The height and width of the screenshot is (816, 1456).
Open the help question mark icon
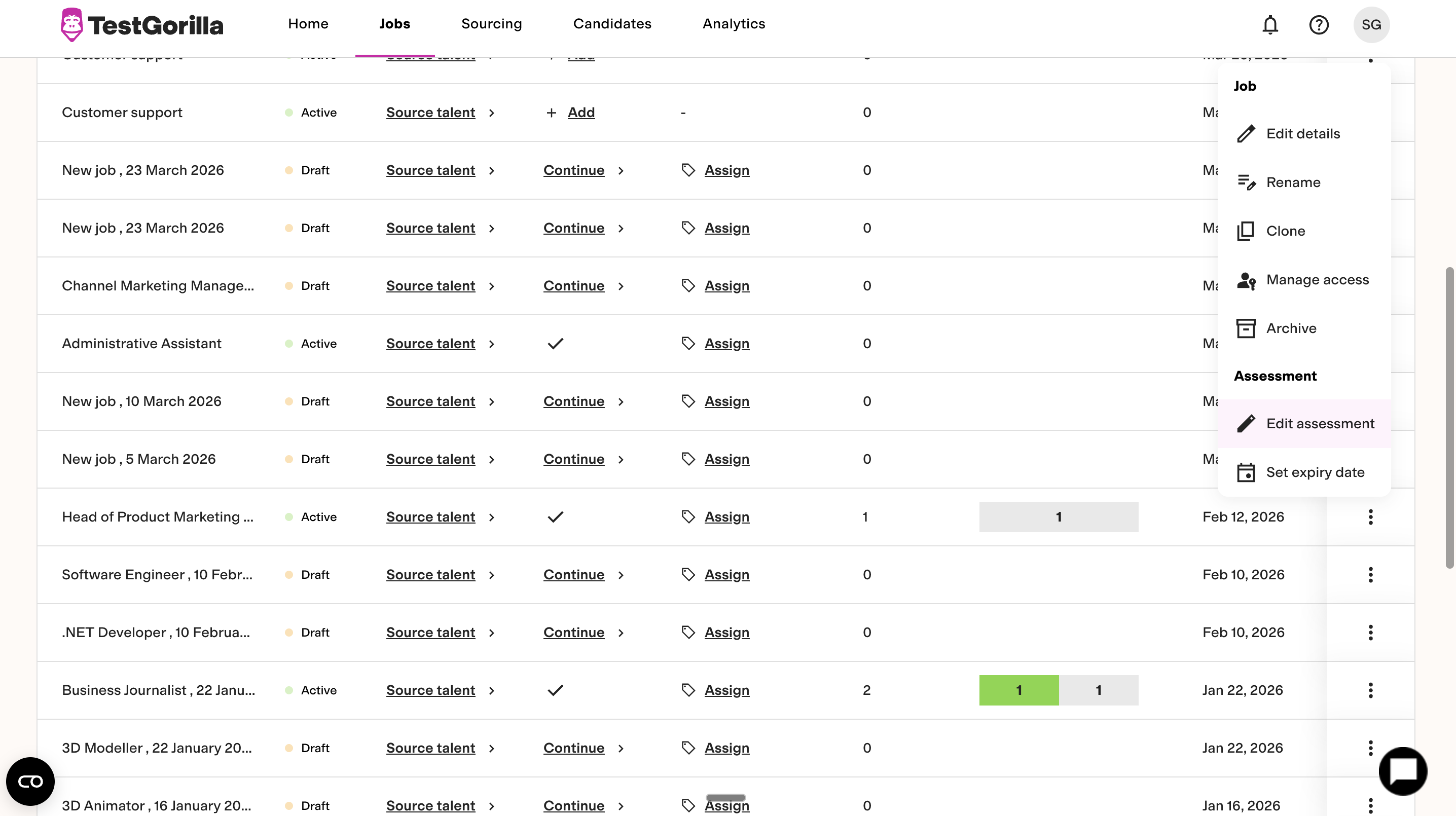(x=1319, y=24)
